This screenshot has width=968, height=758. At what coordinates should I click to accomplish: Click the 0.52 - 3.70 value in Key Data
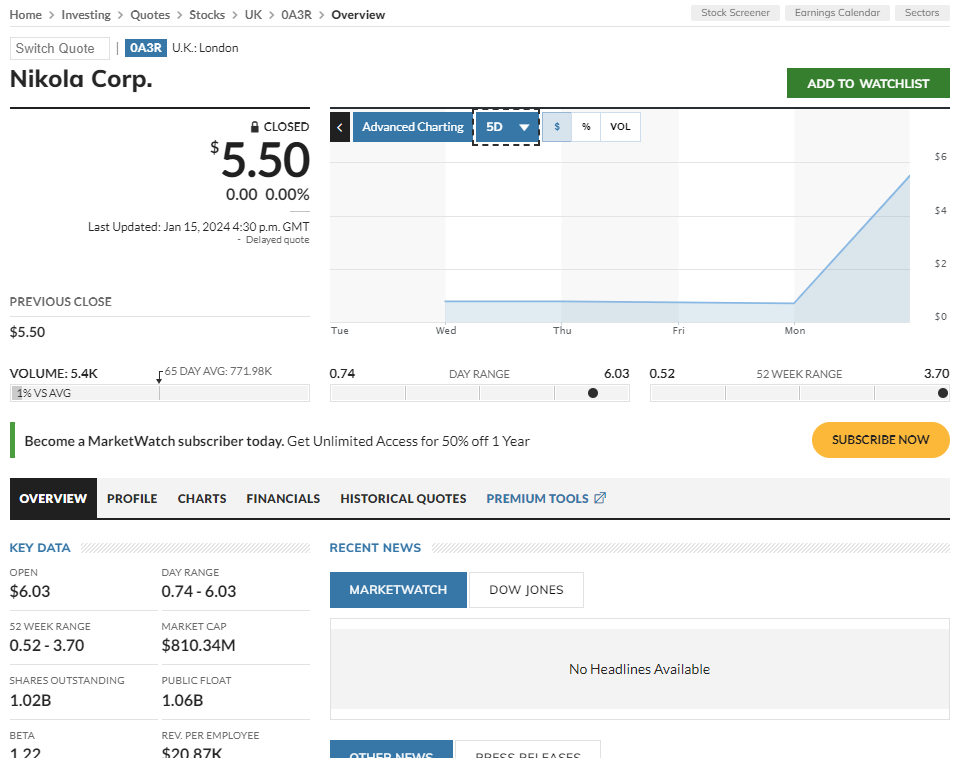(x=46, y=646)
